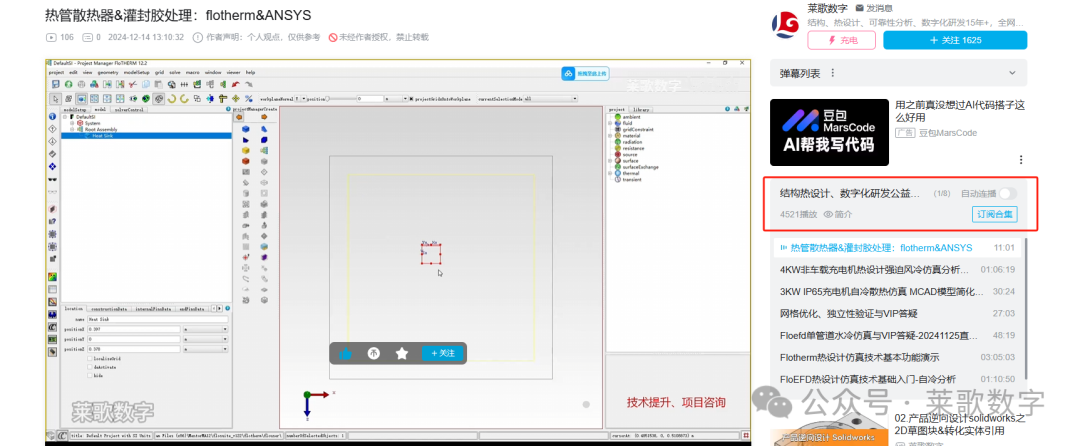The height and width of the screenshot is (446, 1080).
Task: Click the blue info icon in left sidebar
Action: [x=52, y=116]
